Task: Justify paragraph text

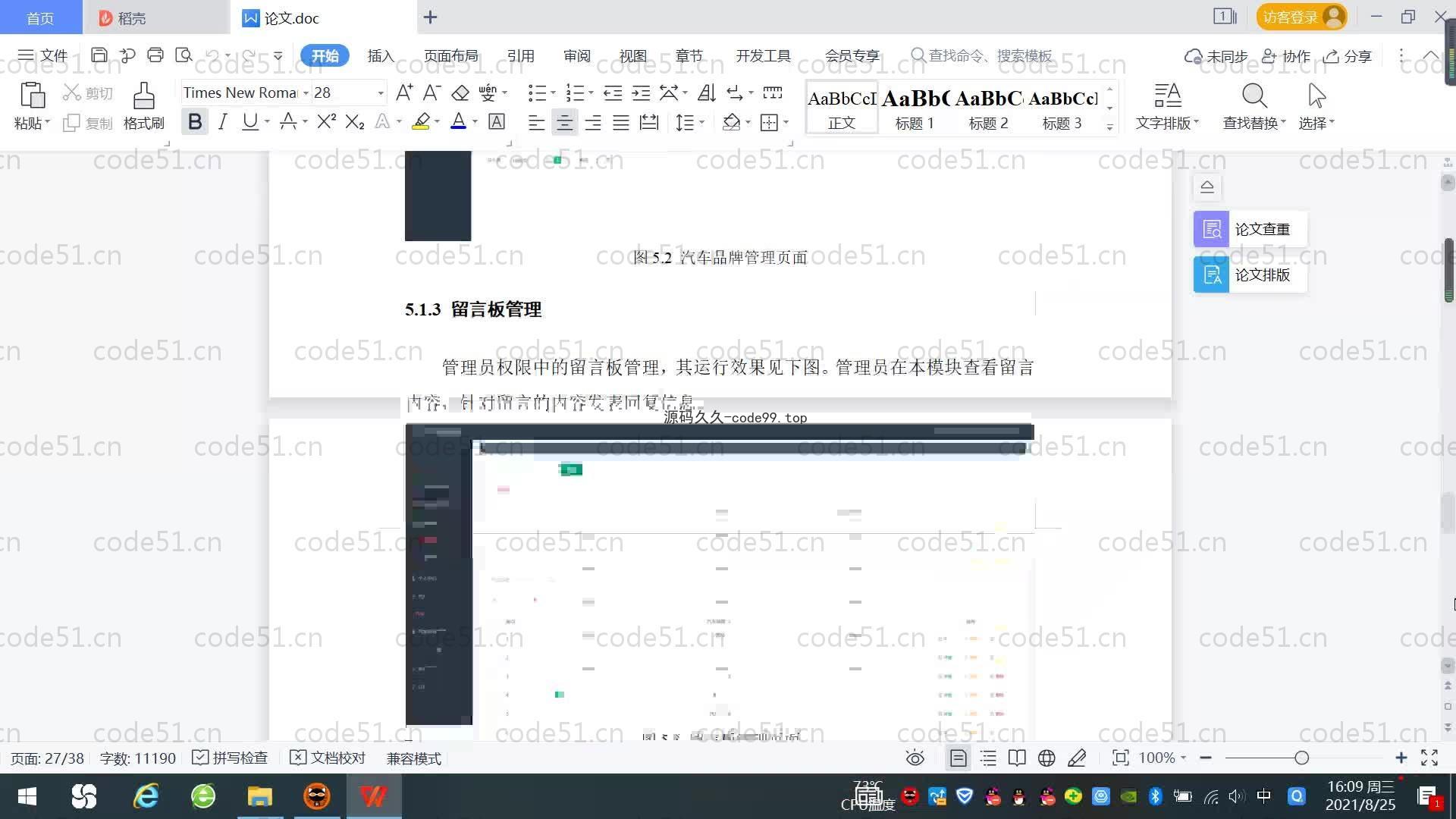Action: (621, 122)
